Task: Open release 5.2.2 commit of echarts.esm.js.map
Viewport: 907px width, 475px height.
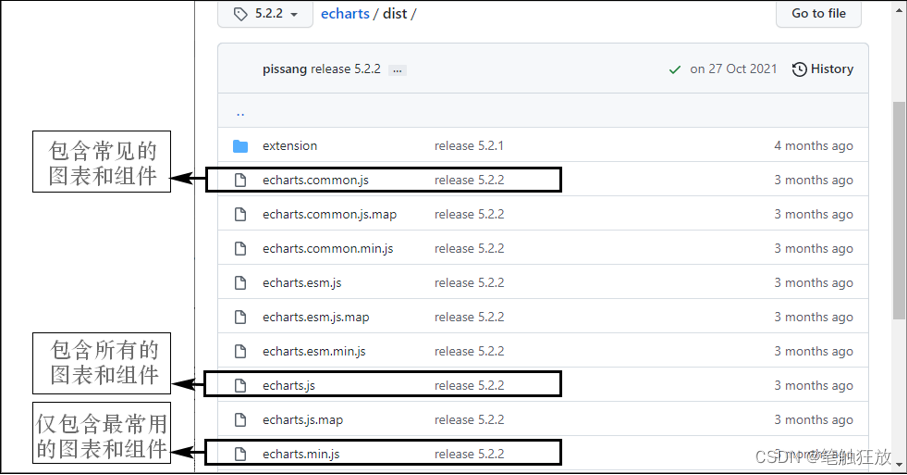Action: 469,316
